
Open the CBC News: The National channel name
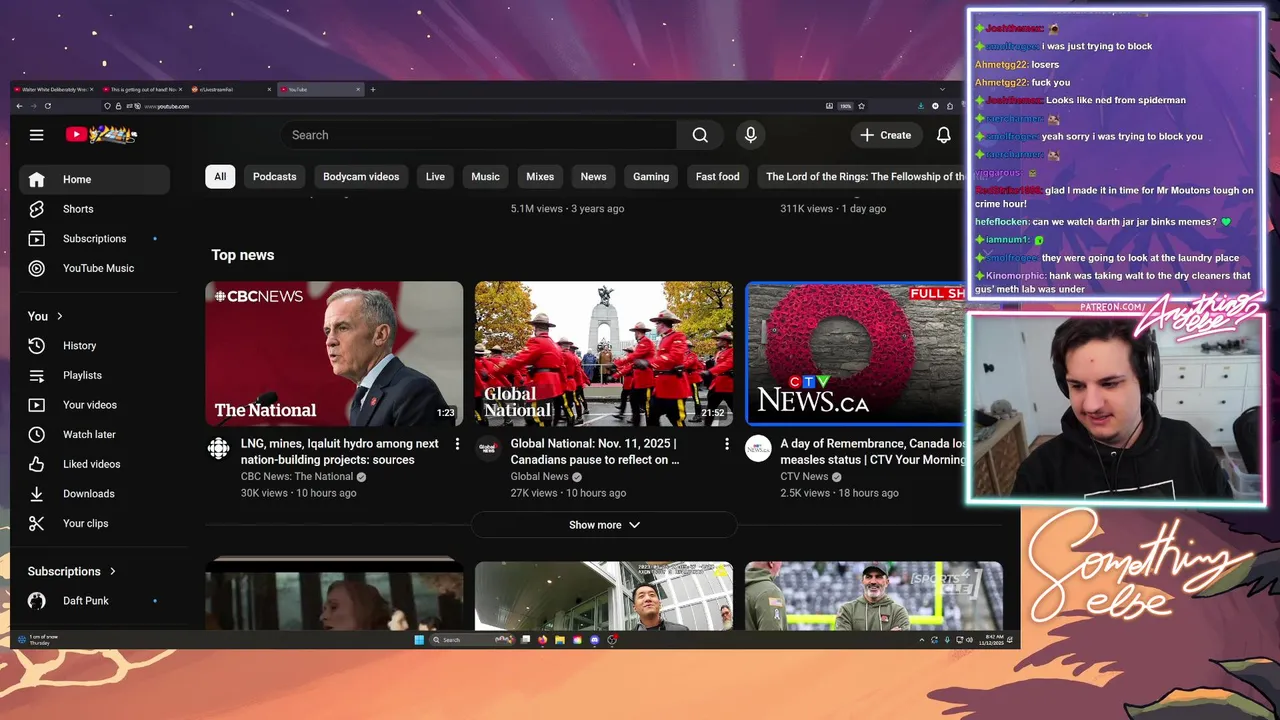click(297, 477)
